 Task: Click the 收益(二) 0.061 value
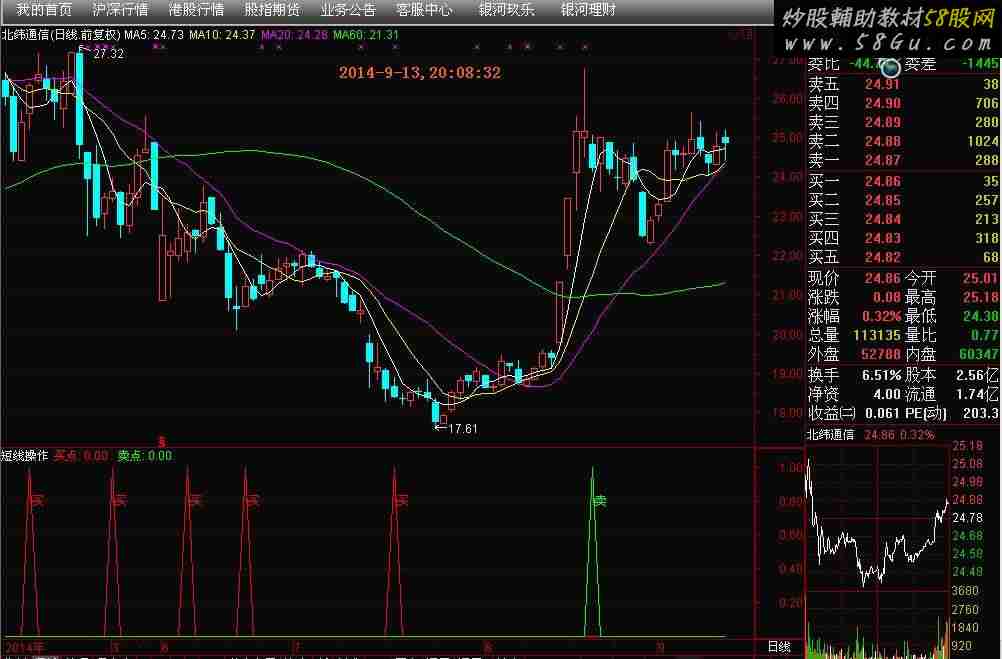pos(883,414)
